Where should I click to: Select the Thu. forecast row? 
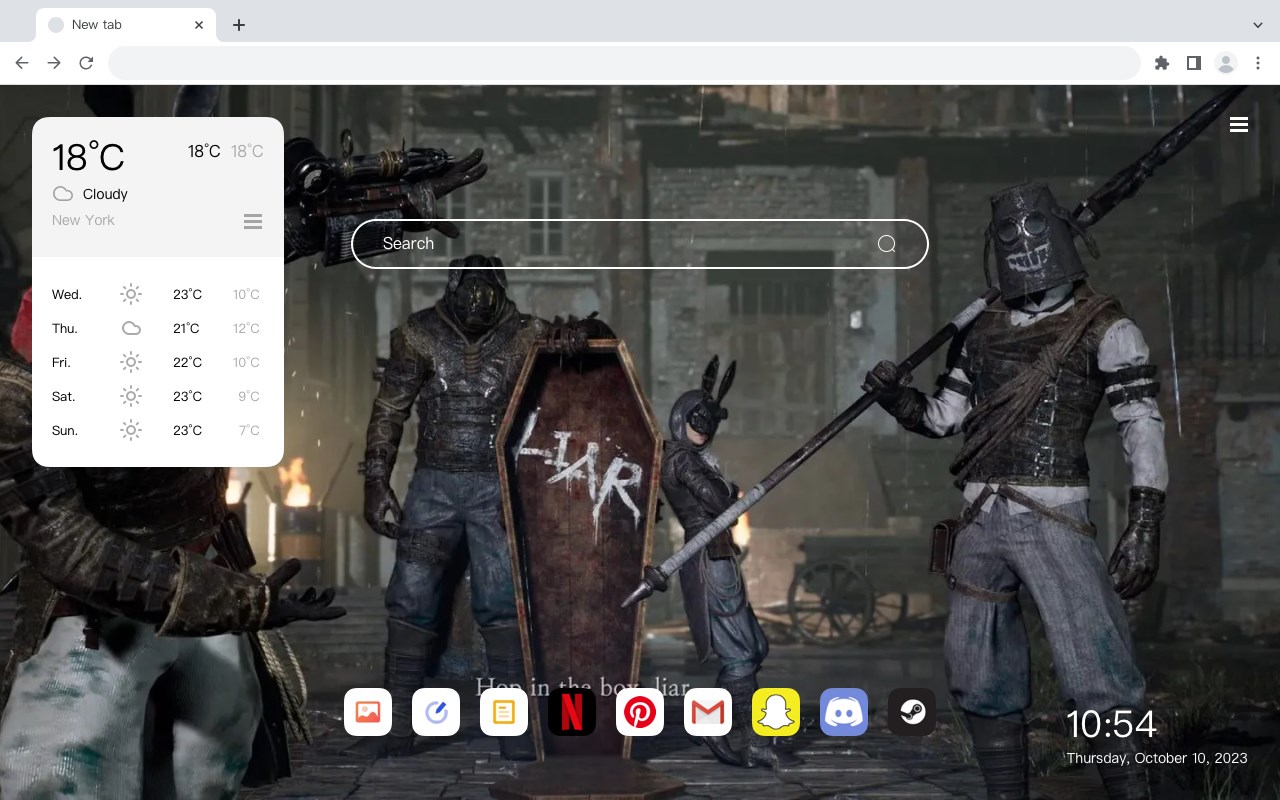[x=158, y=328]
